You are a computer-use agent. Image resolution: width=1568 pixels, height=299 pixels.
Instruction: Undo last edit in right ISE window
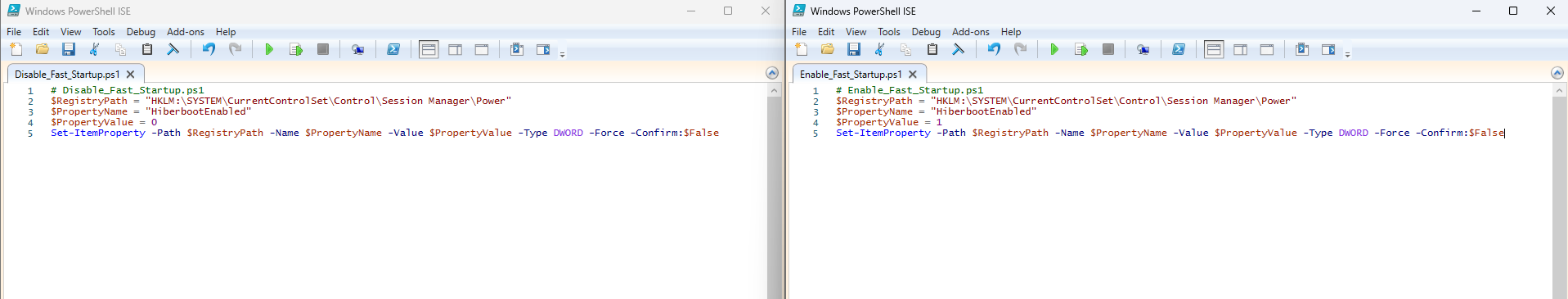pyautogui.click(x=994, y=50)
